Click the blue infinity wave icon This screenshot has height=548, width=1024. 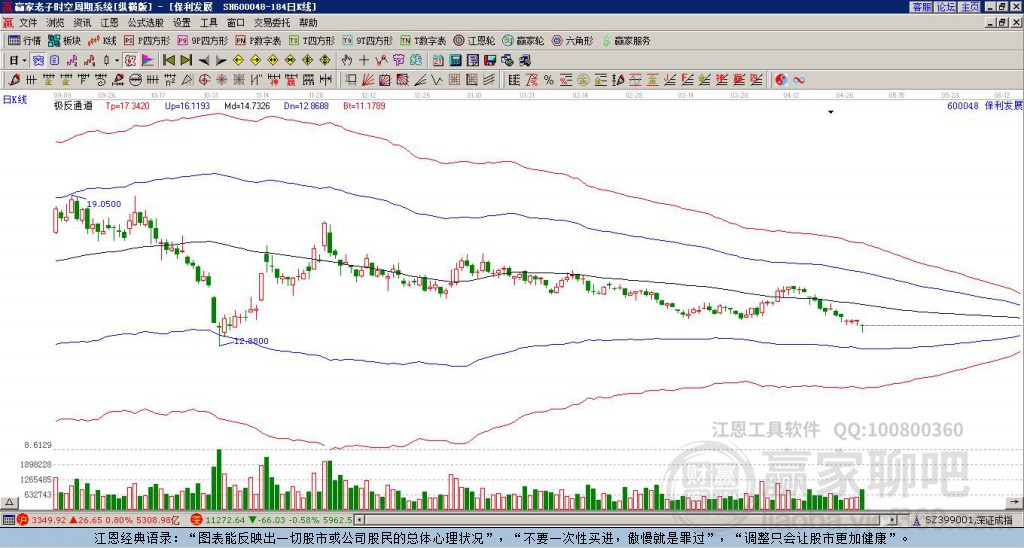click(798, 80)
